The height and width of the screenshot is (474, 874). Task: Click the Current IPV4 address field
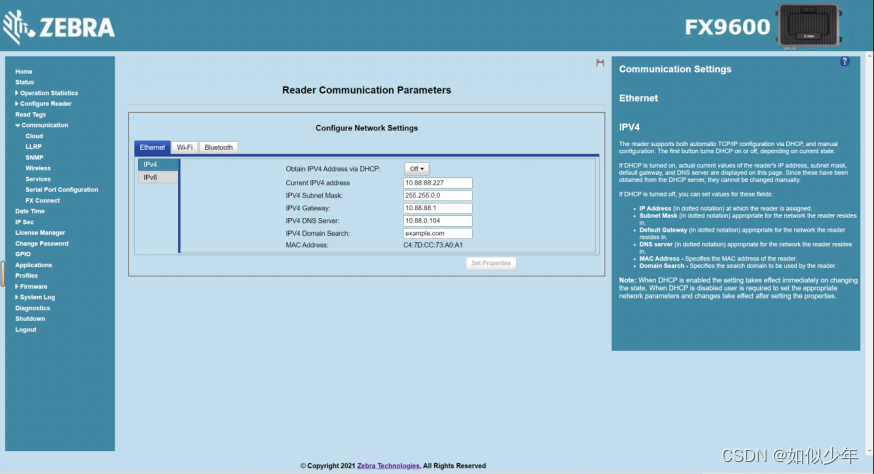pyautogui.click(x=438, y=183)
